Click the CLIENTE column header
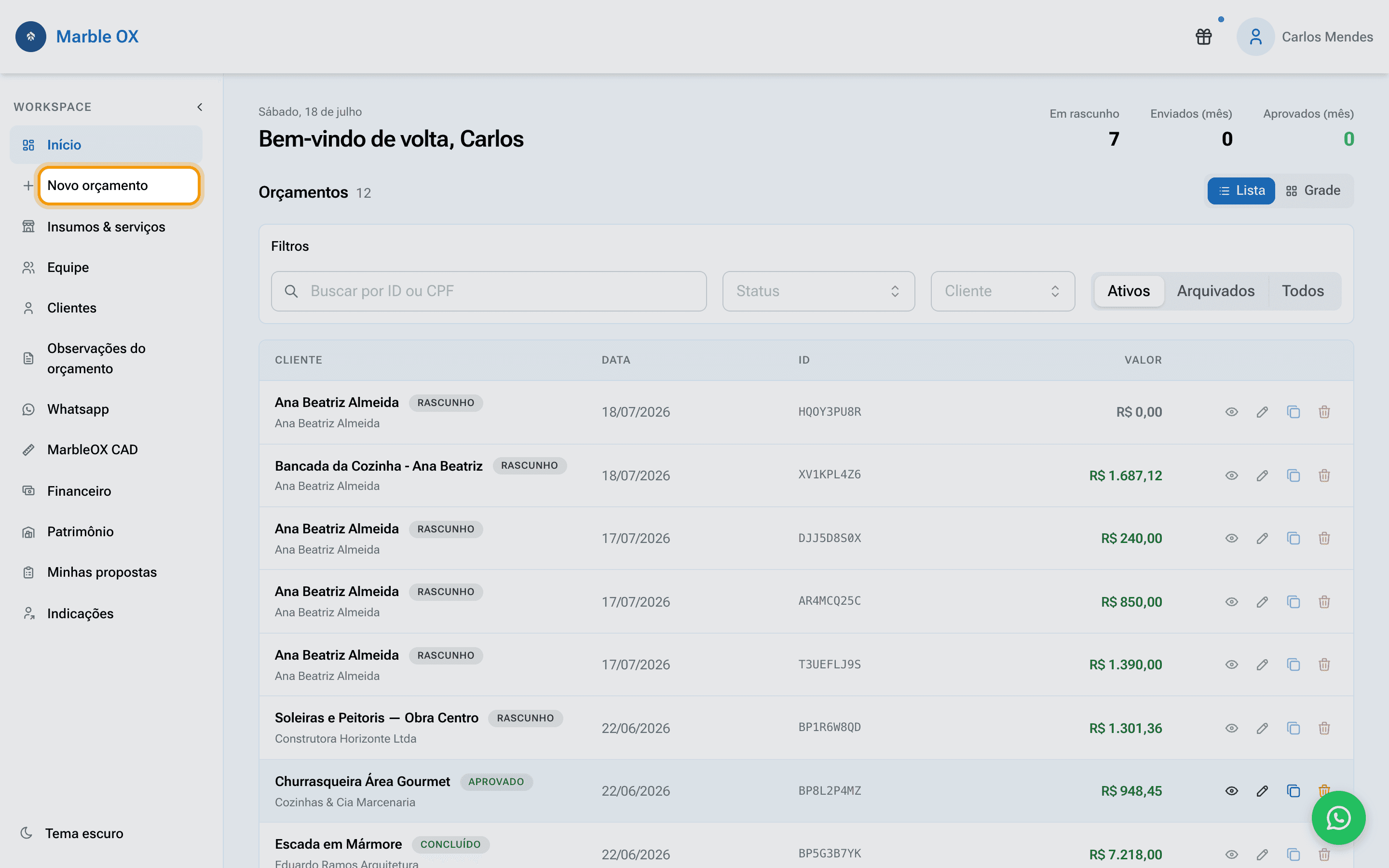The height and width of the screenshot is (868, 1389). click(x=299, y=360)
